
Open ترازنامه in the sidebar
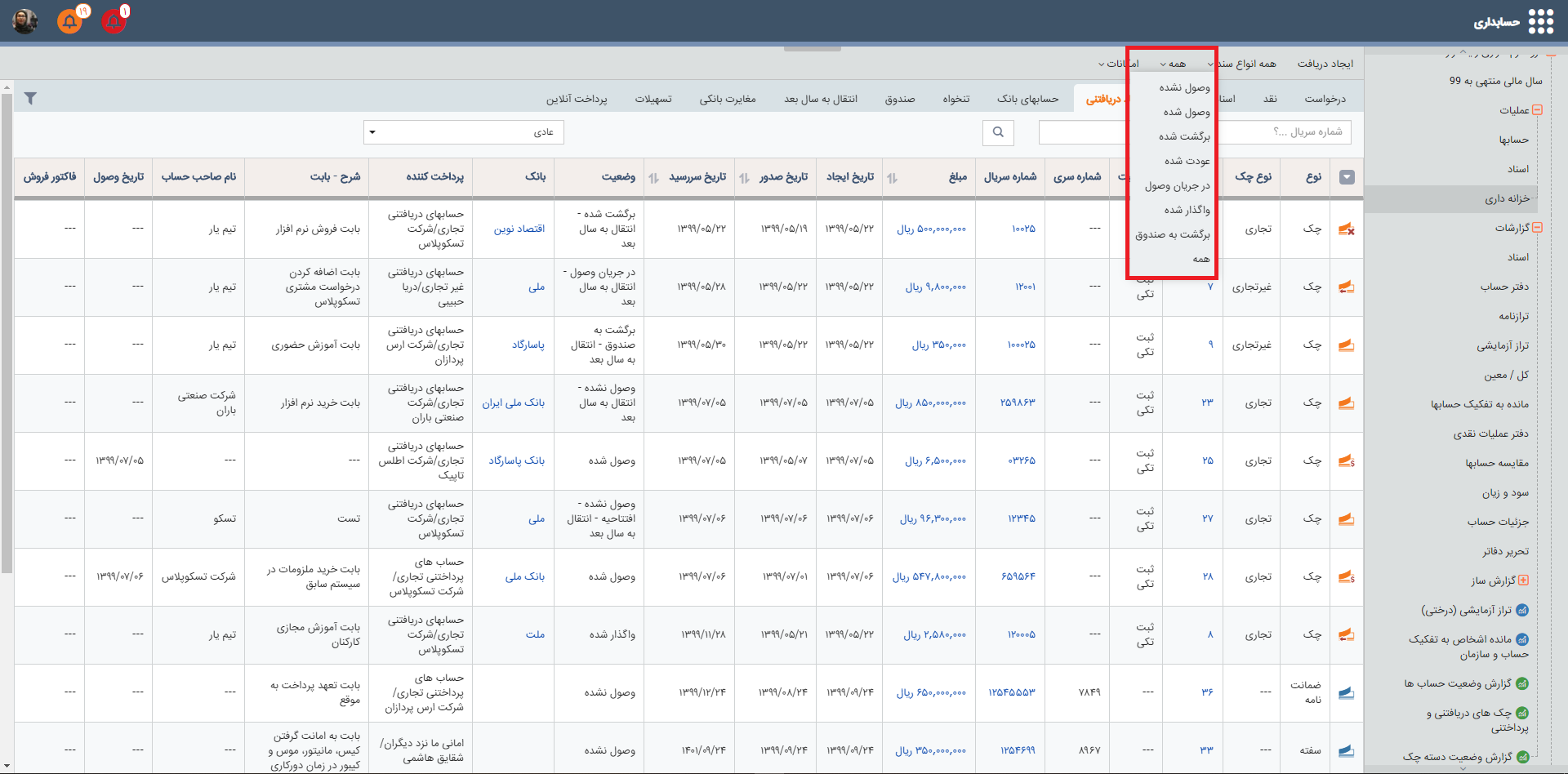pos(1513,316)
